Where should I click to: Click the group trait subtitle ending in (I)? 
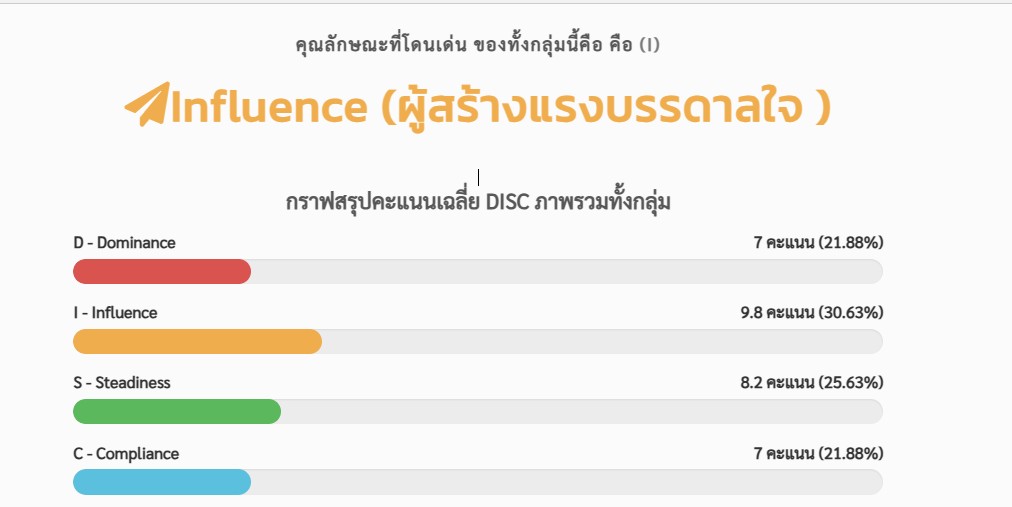pos(477,45)
